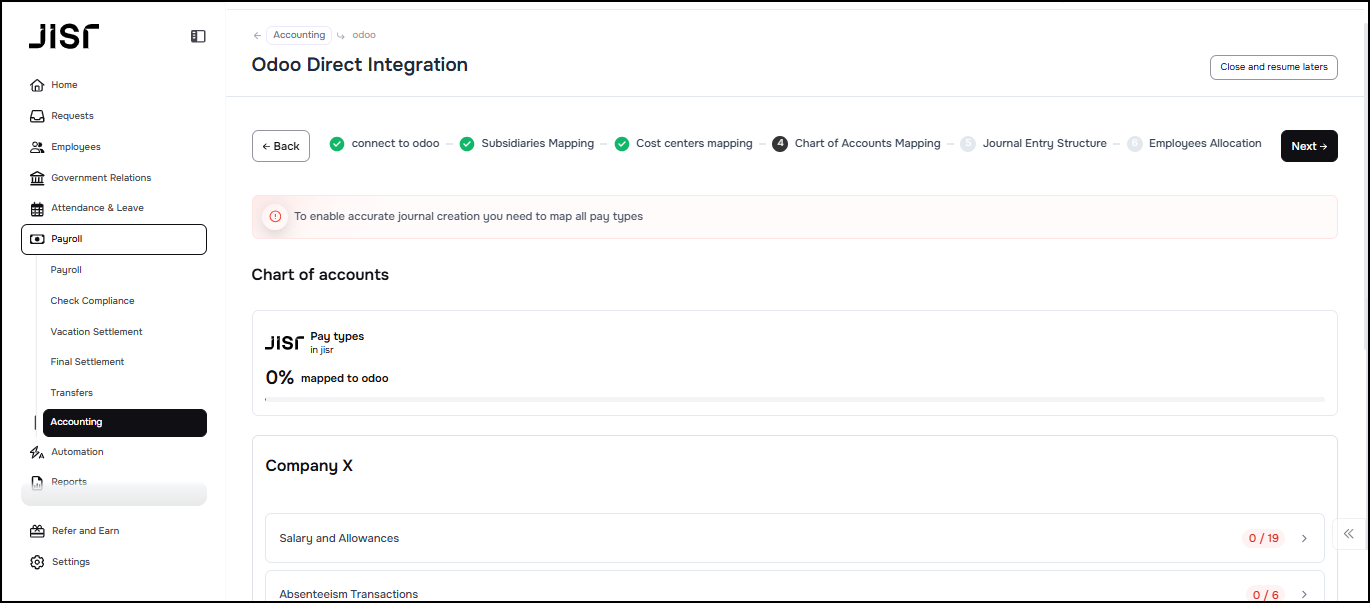The image size is (1370, 603).
Task: Click the Attendance & Leave calendar icon
Action: [37, 209]
